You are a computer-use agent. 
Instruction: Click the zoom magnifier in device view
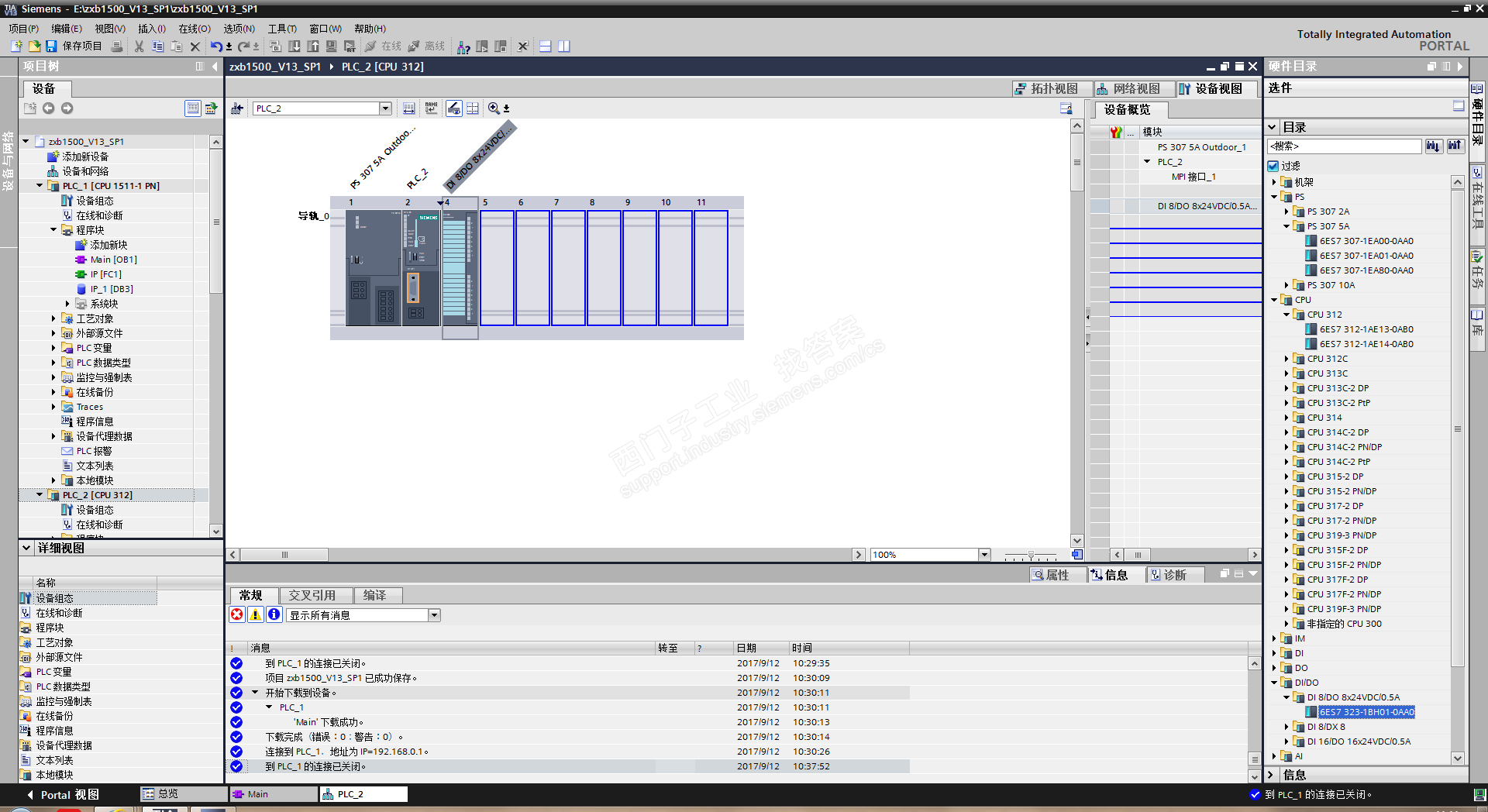494,108
